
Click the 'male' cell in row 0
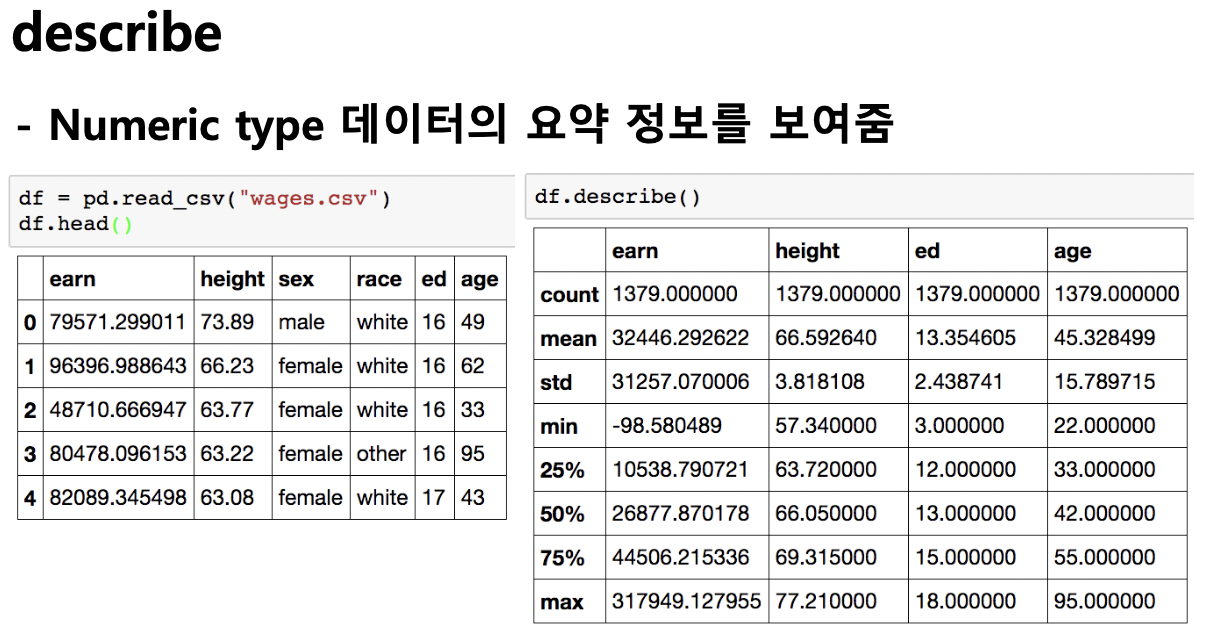point(301,322)
